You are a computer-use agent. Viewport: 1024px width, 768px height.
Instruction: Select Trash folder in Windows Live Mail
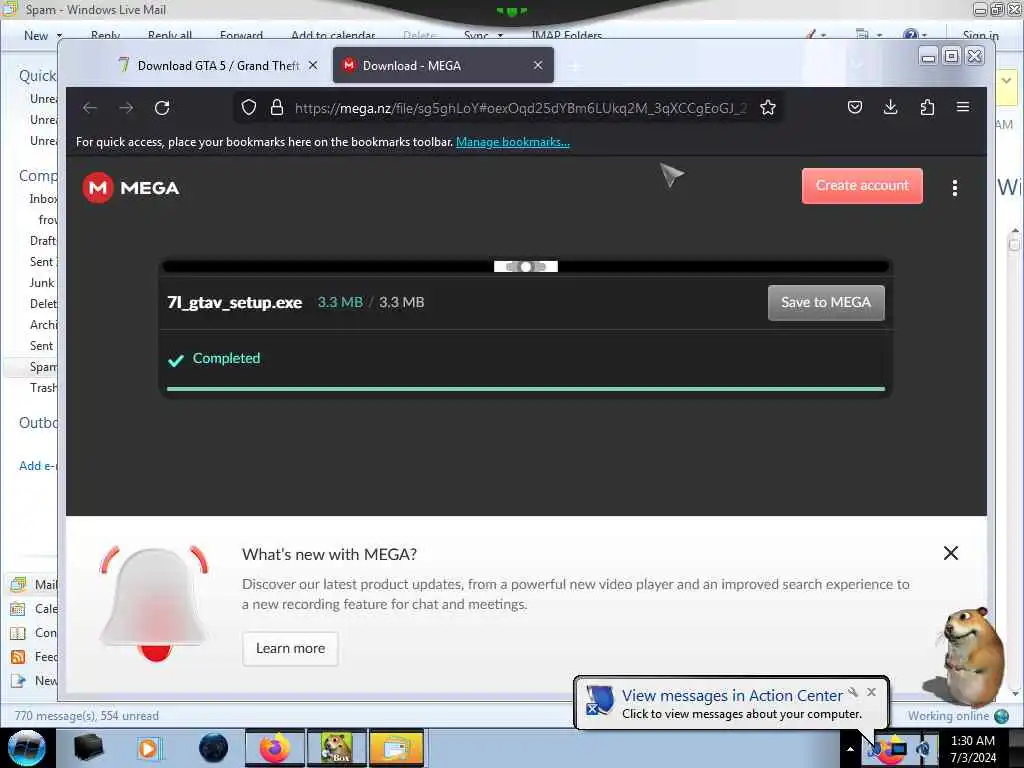[43, 388]
